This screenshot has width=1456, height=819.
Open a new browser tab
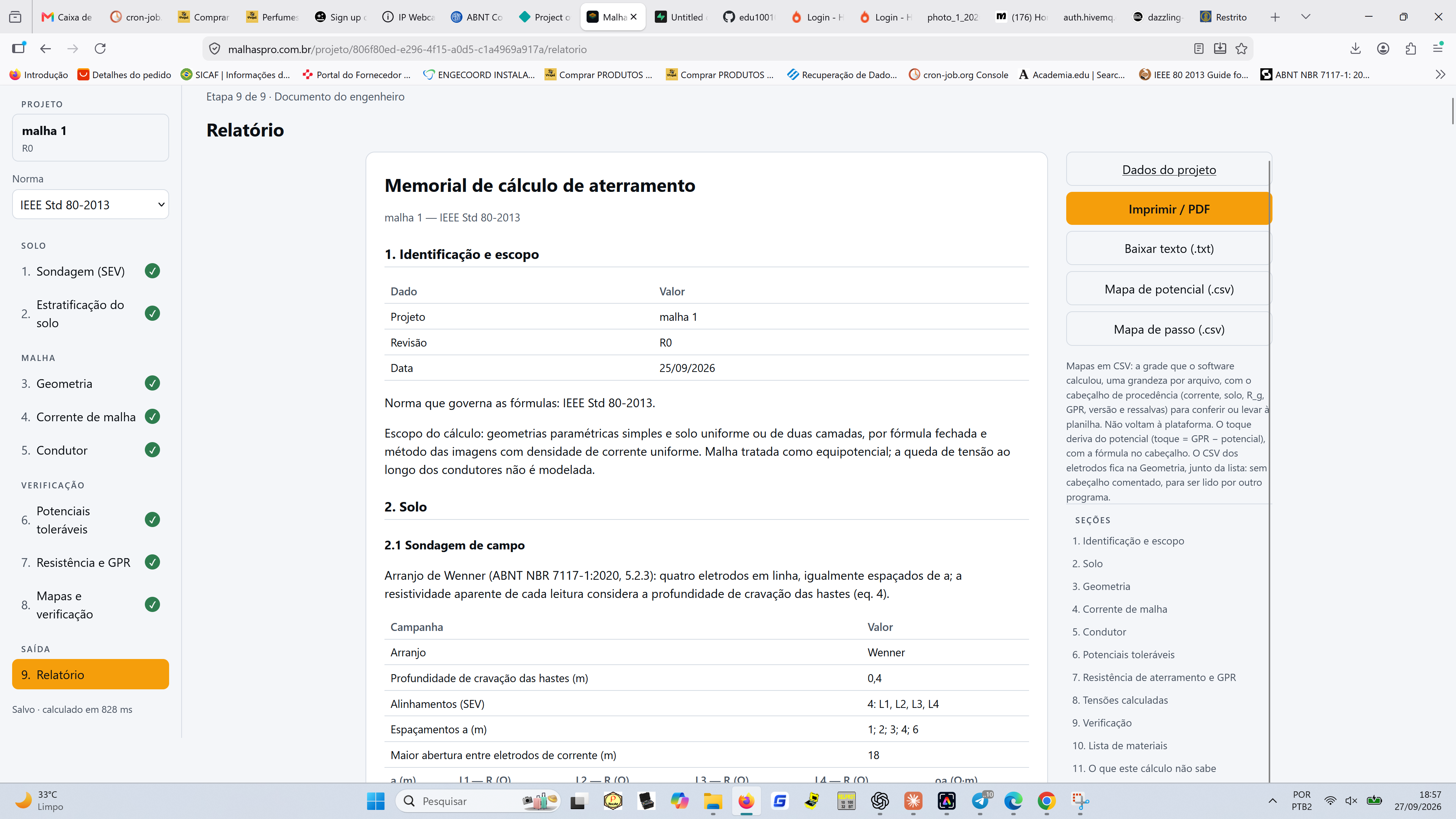tap(1275, 17)
